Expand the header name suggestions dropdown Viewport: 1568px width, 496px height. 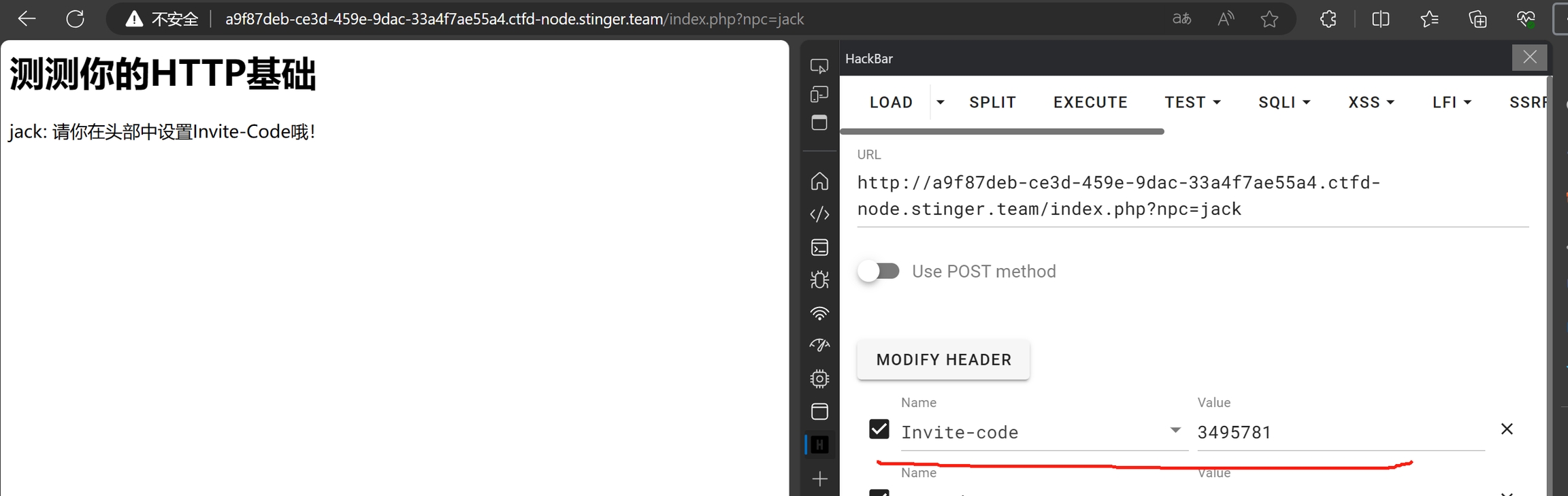1175,431
